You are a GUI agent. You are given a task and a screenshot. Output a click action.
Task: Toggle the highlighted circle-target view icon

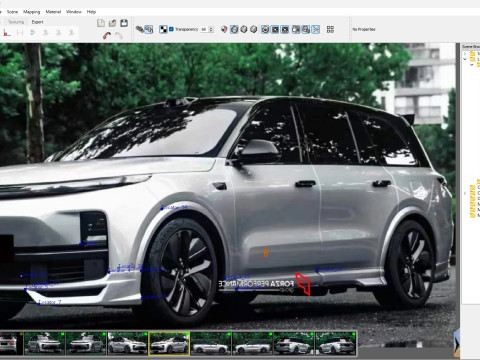265,29
